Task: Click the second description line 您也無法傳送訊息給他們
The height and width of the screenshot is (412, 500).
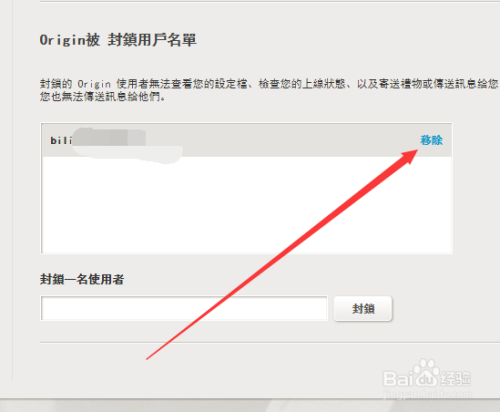Action: pos(102,96)
